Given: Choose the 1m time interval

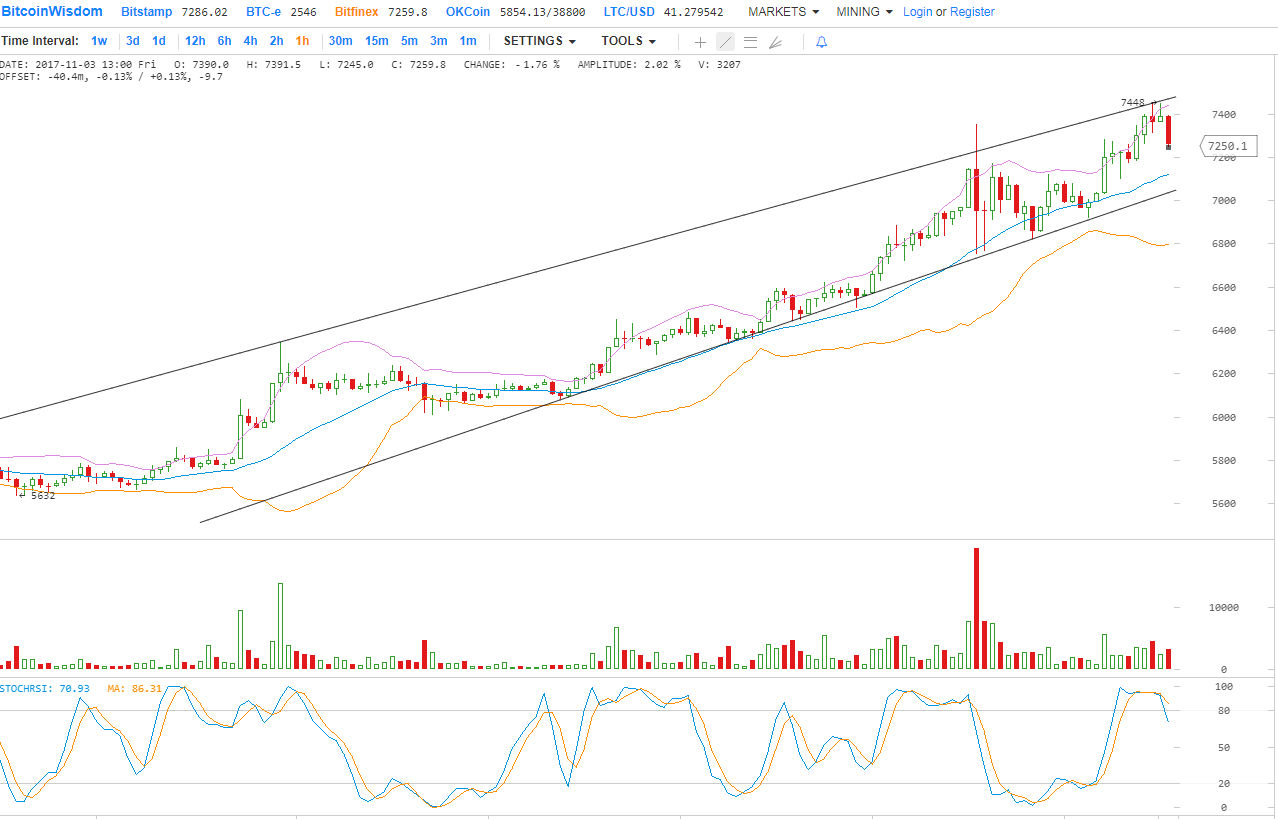Looking at the screenshot, I should [x=467, y=41].
